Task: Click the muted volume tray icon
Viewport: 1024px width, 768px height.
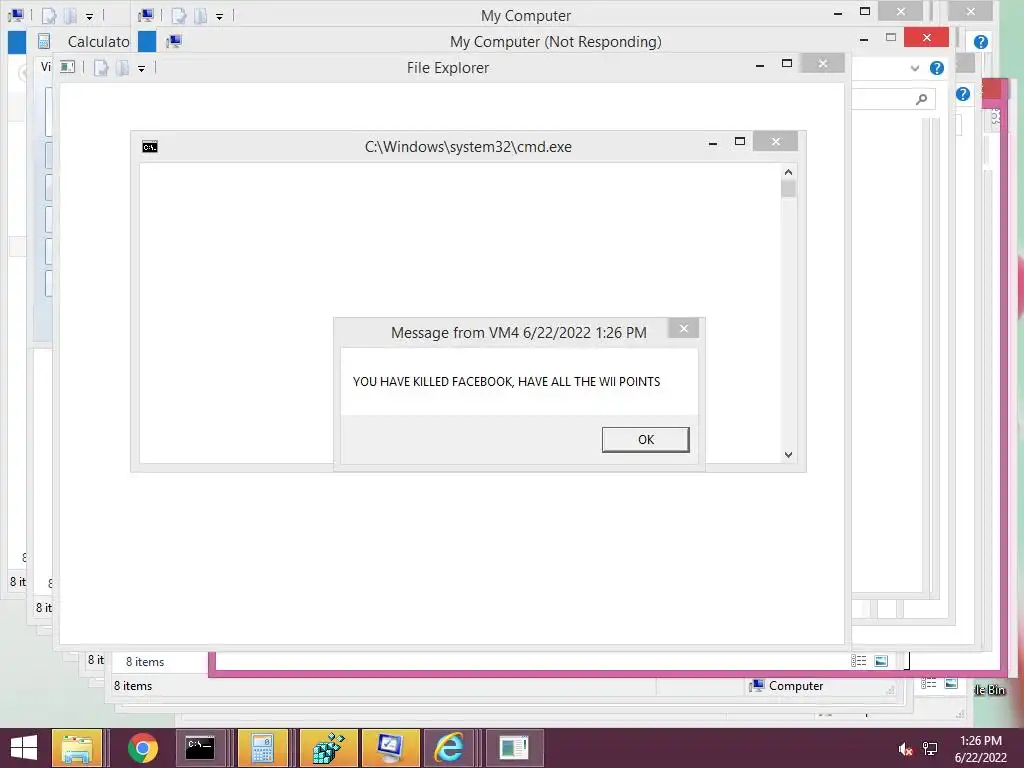Action: click(x=904, y=749)
